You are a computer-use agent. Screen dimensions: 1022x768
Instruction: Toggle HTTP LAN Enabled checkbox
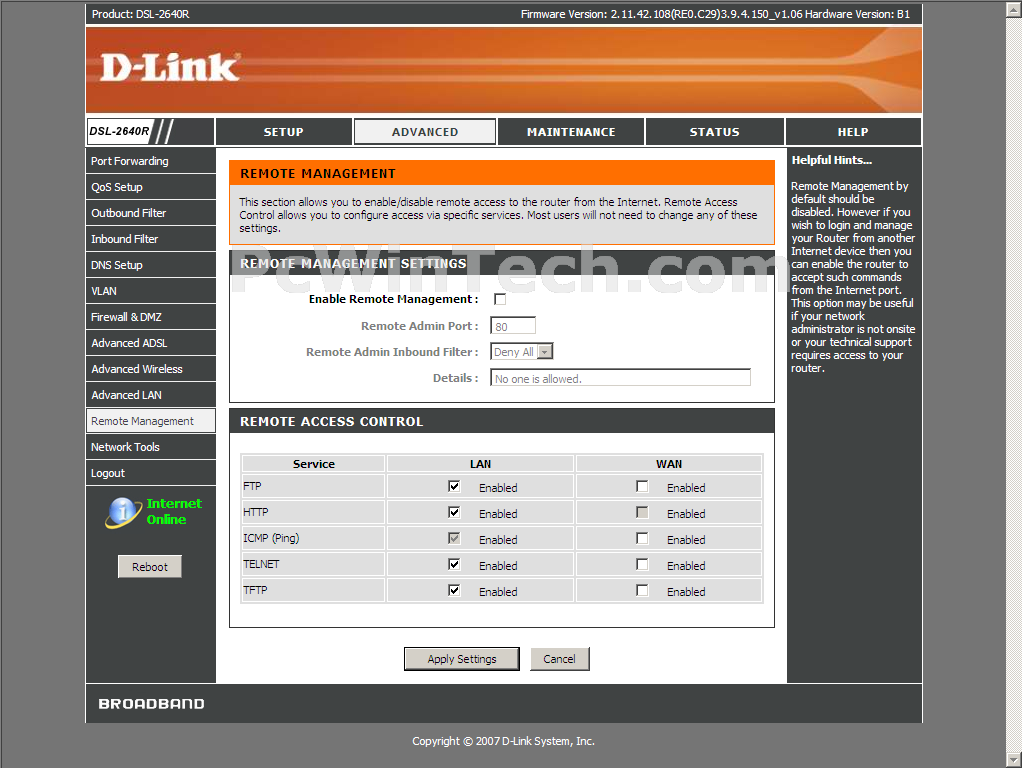coord(454,513)
